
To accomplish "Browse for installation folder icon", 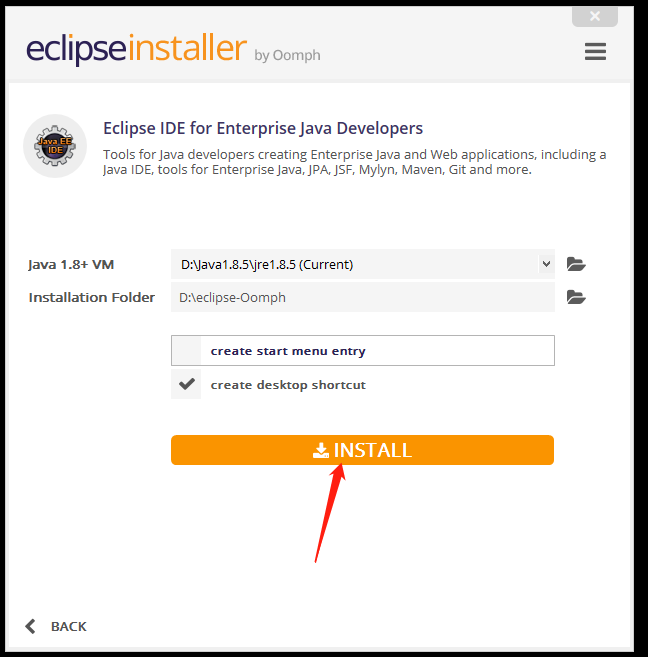I will tap(576, 297).
